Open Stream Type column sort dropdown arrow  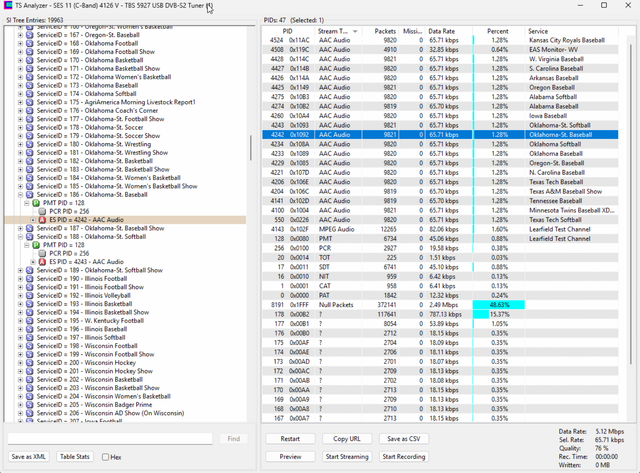tap(355, 31)
